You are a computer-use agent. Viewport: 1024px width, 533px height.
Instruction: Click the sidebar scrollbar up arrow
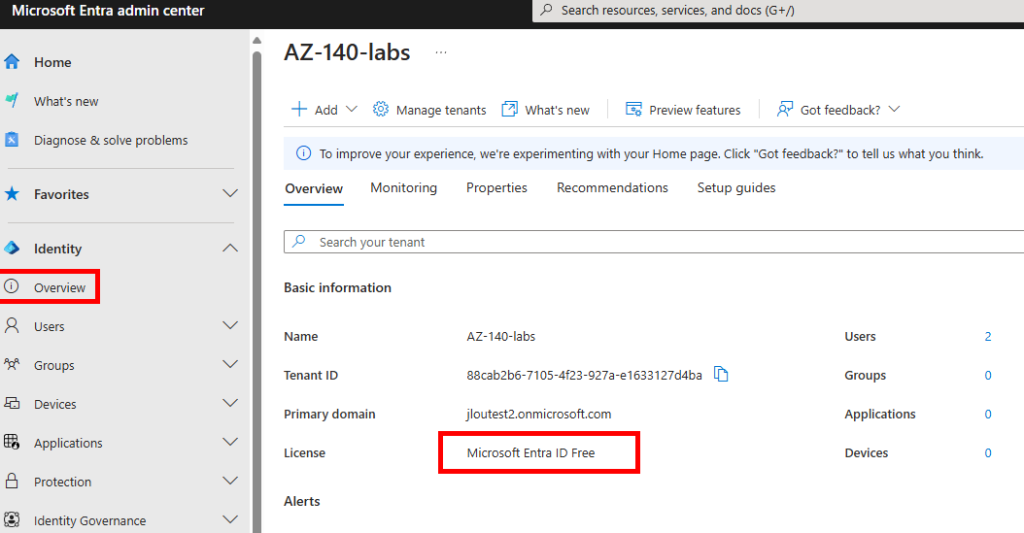[x=257, y=40]
